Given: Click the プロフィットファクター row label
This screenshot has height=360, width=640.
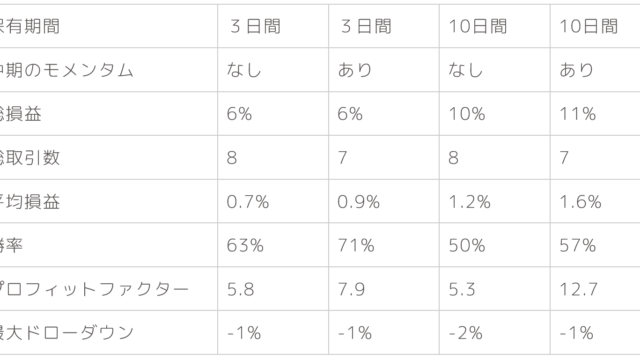Looking at the screenshot, I should [94, 289].
